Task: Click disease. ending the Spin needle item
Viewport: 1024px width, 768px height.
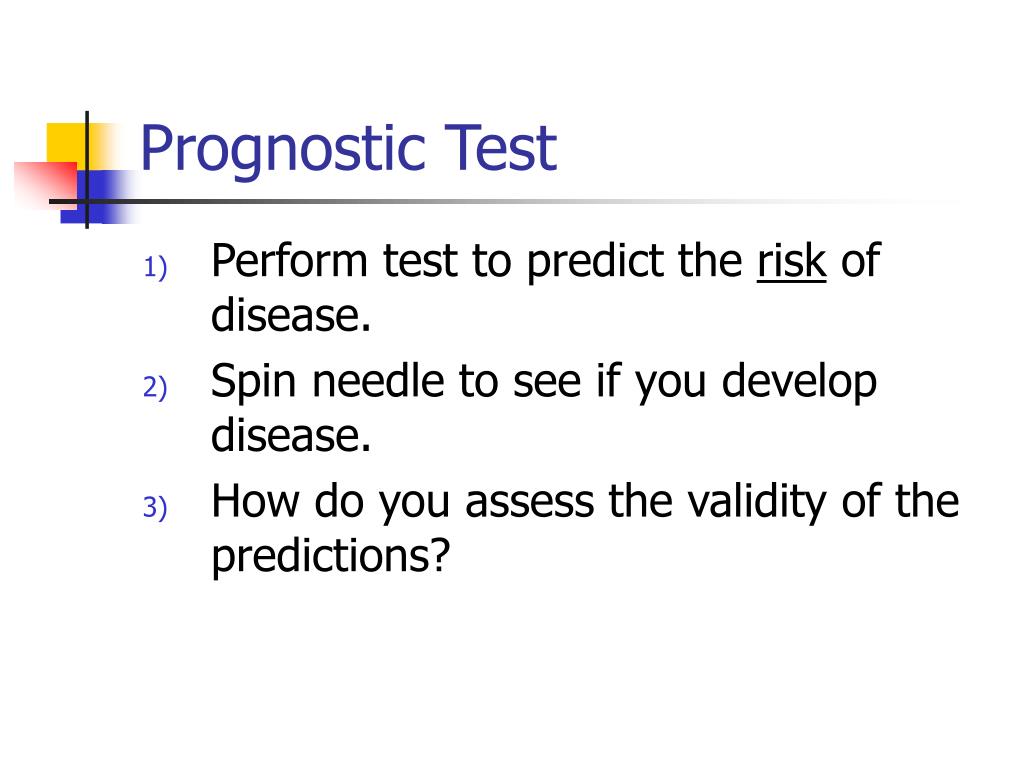Action: tap(291, 435)
